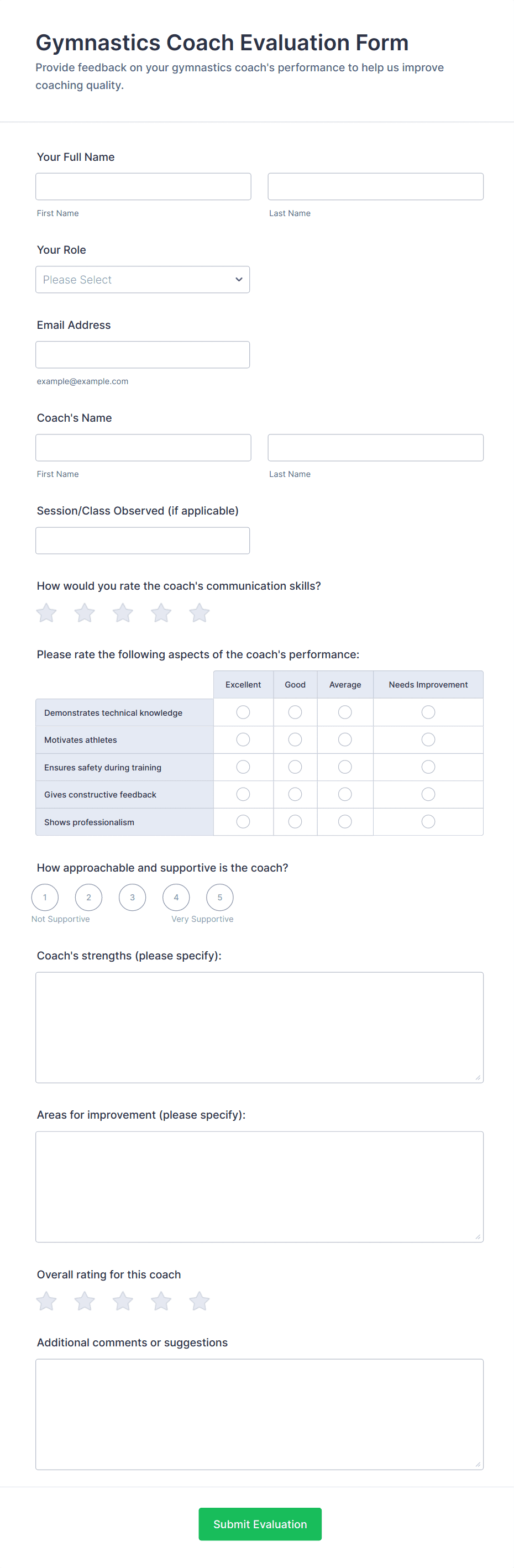Select Needs Improvement for Shows professionalism
Screen dimensions: 514x1568
(428, 822)
